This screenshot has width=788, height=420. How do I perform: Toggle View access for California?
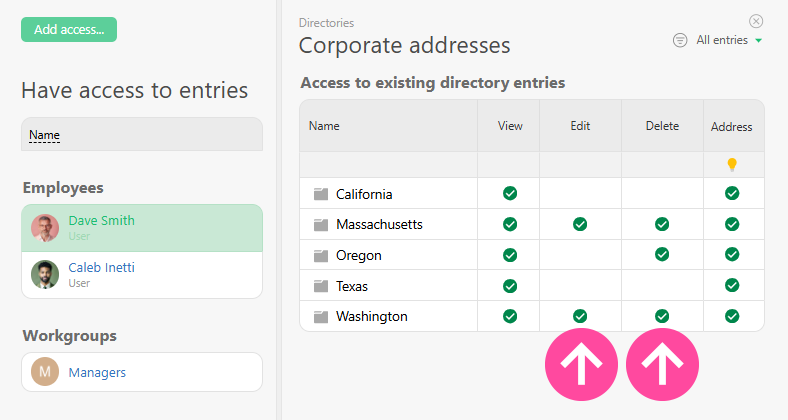pyautogui.click(x=510, y=193)
